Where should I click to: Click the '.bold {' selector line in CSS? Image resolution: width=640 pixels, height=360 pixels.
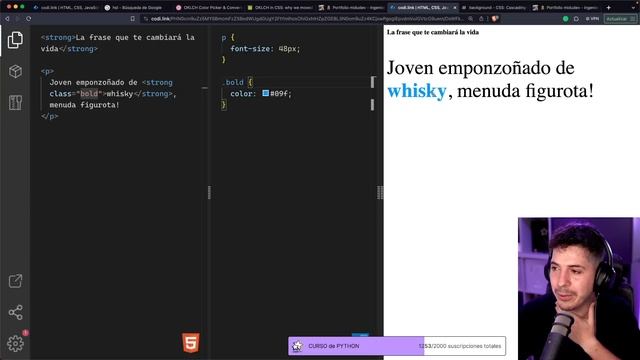(238, 82)
